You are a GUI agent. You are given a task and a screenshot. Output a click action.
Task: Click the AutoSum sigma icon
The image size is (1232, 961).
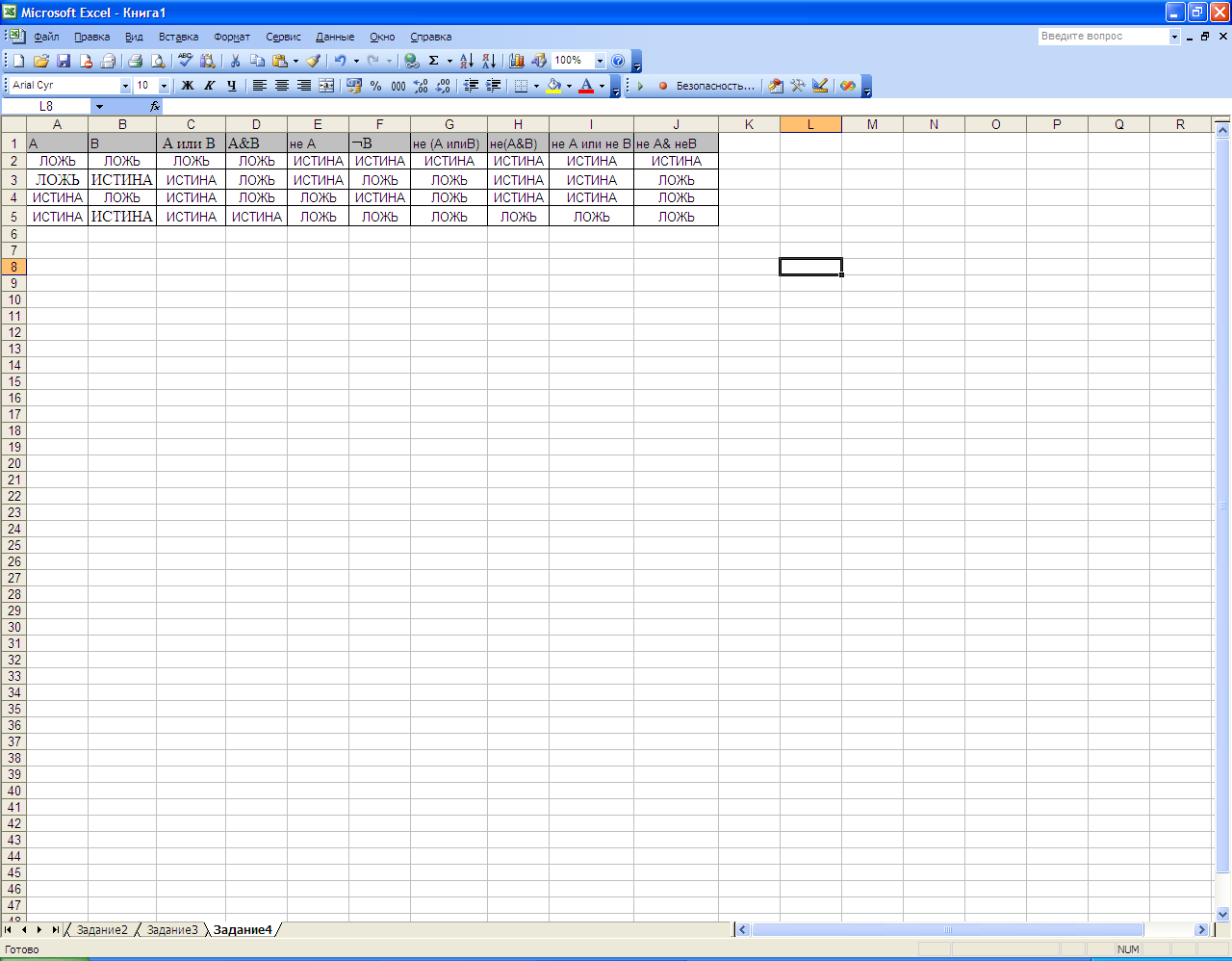click(434, 61)
